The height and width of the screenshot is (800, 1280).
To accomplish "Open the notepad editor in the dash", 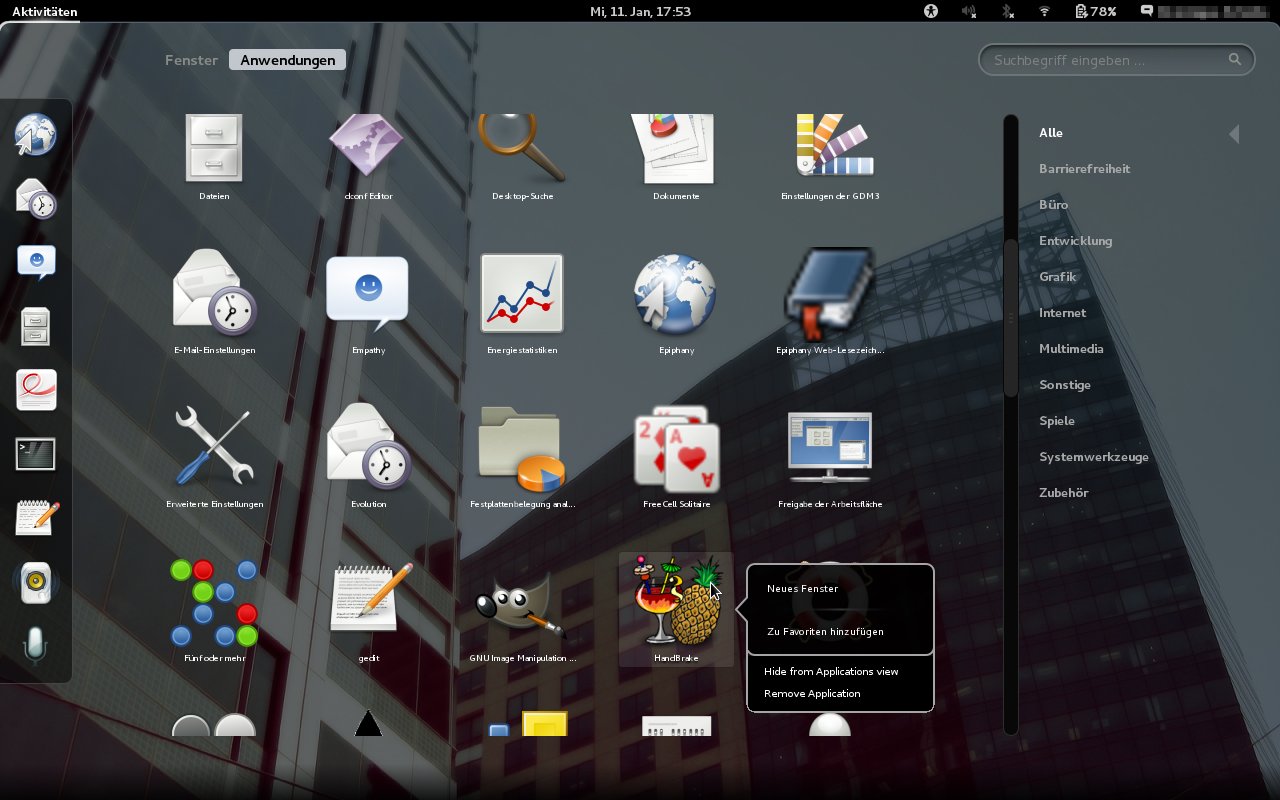I will (x=36, y=518).
